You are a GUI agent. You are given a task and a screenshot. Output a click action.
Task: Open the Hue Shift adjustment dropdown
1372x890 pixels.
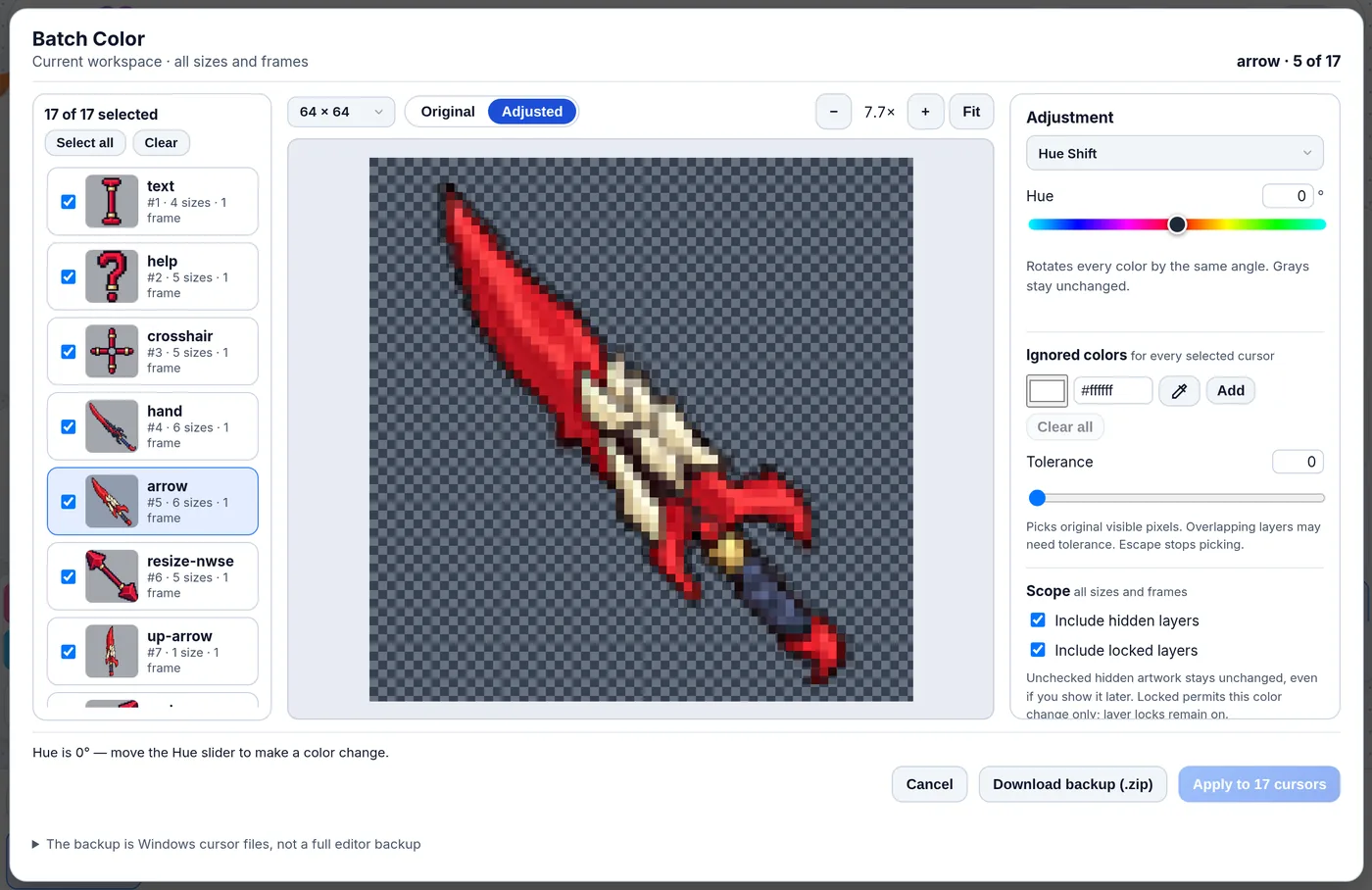click(1175, 153)
